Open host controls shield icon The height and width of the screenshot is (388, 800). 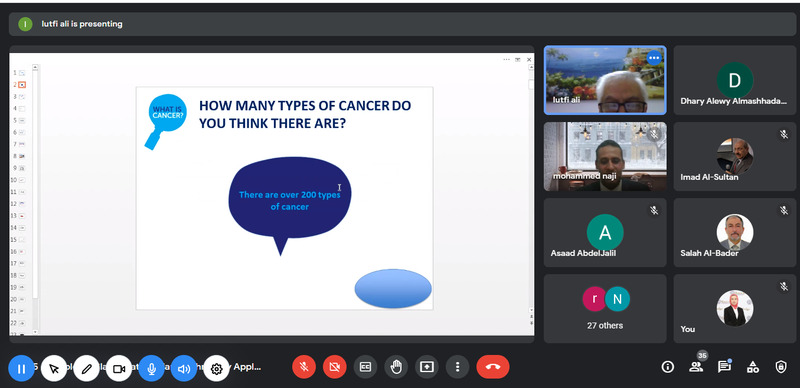[781, 367]
